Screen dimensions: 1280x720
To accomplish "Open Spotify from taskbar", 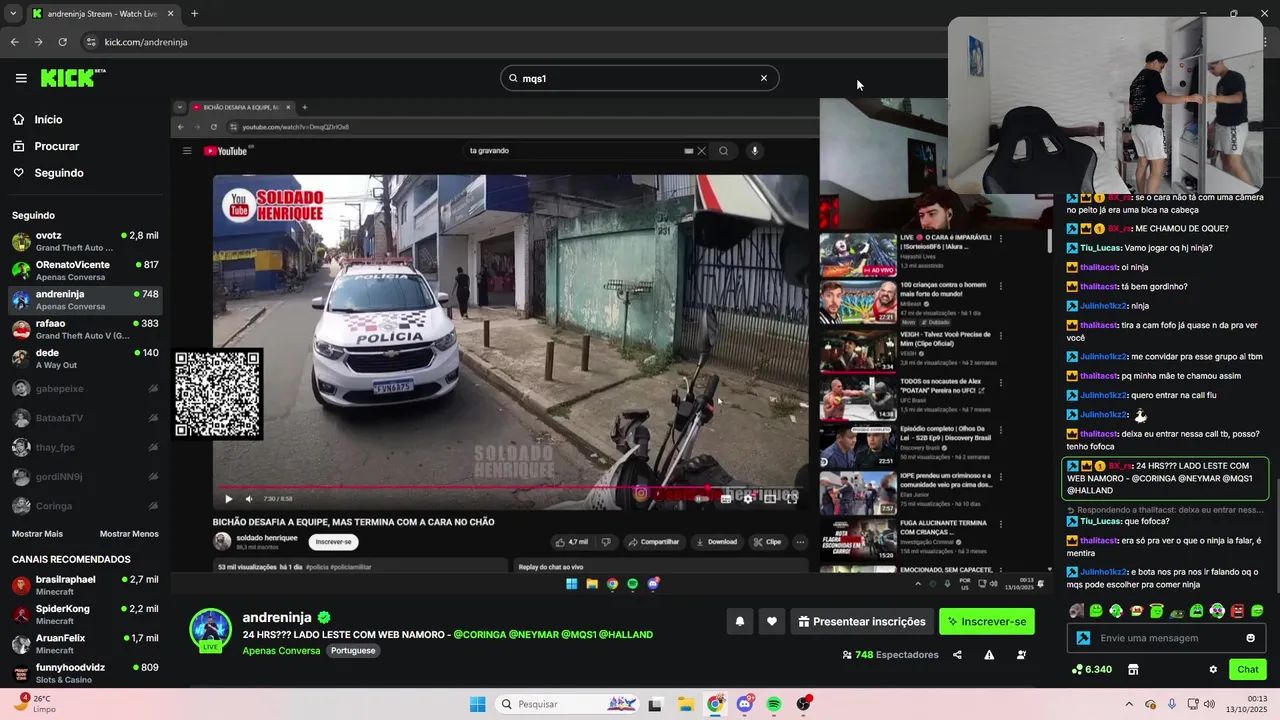I will [x=774, y=704].
